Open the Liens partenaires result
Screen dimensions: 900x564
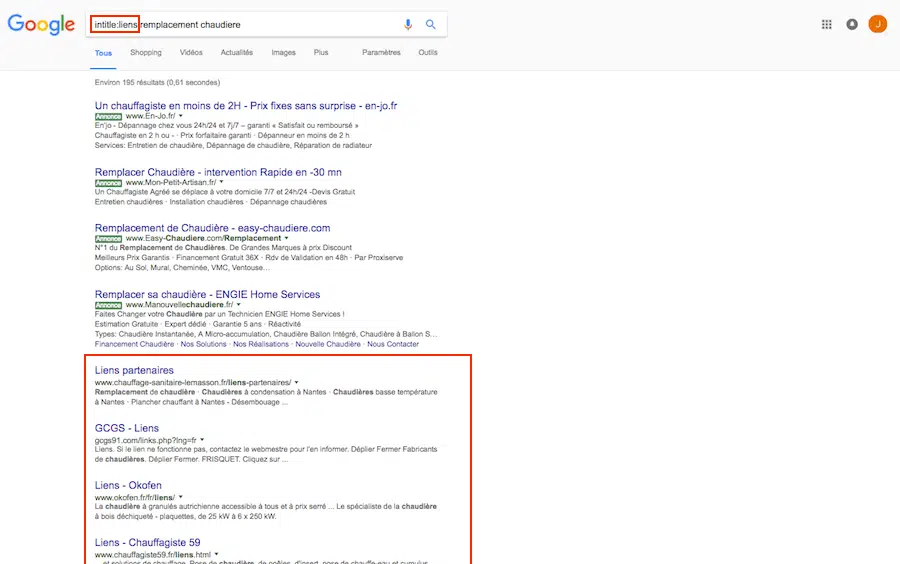pos(134,370)
